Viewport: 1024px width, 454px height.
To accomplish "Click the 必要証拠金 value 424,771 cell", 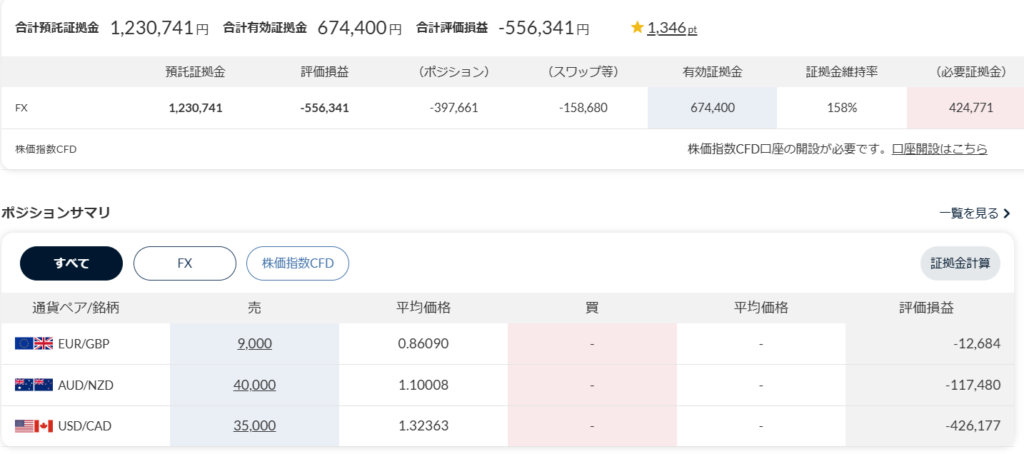I will point(965,108).
